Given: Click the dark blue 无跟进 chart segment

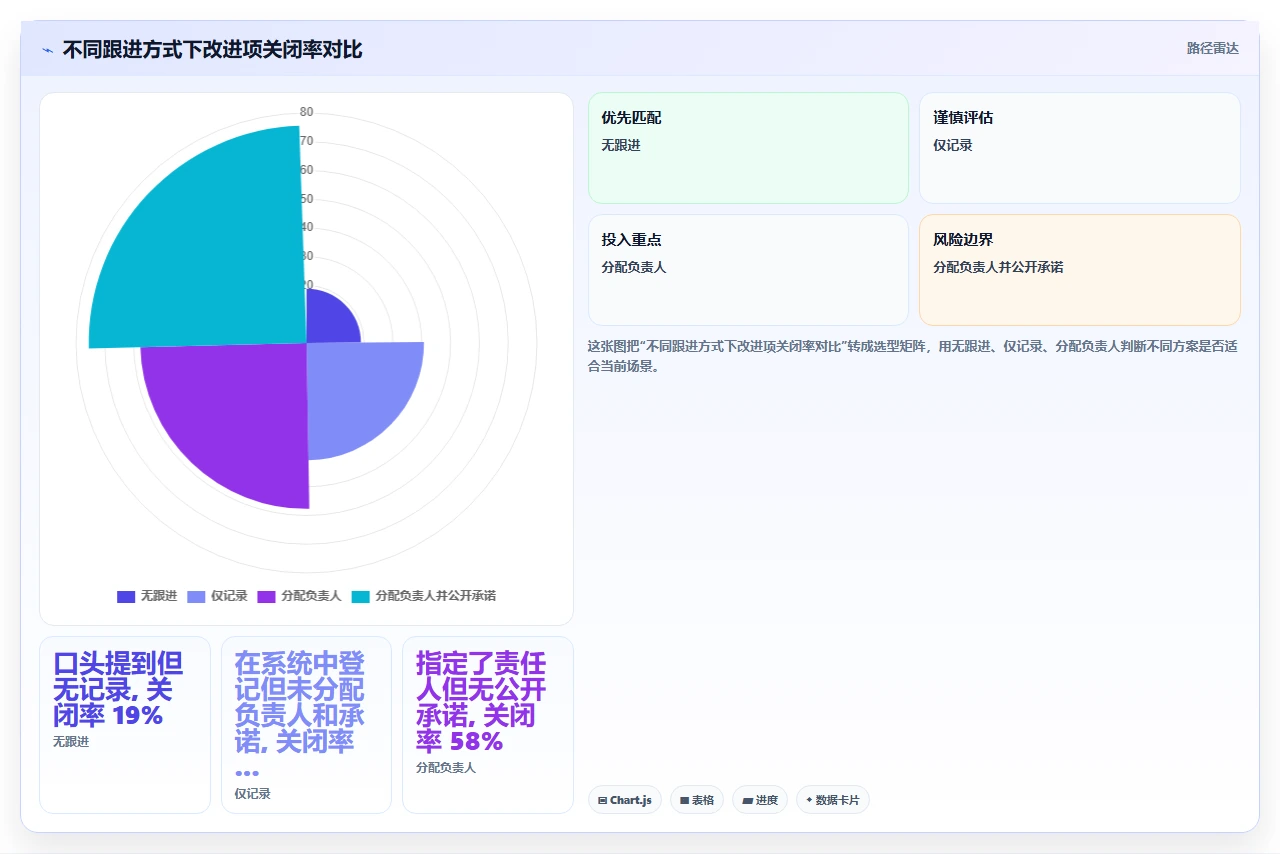Looking at the screenshot, I should point(330,320).
